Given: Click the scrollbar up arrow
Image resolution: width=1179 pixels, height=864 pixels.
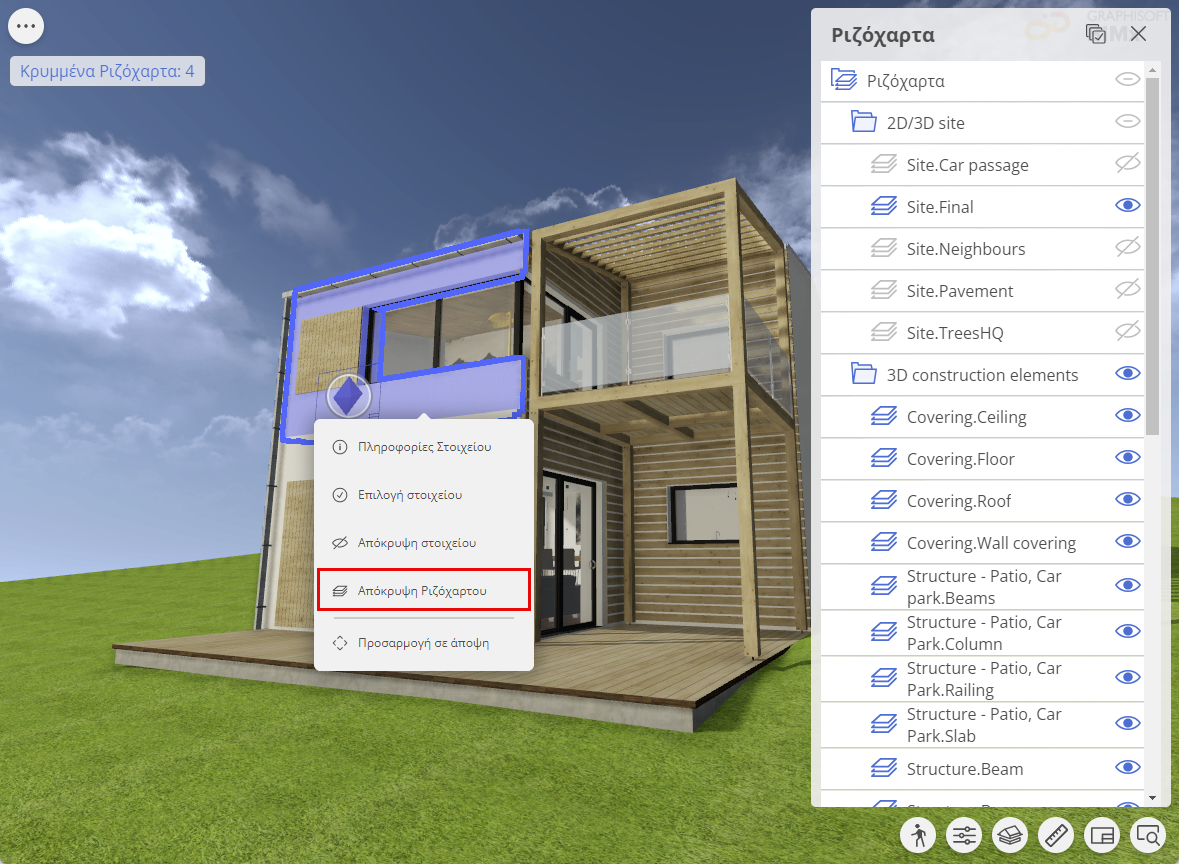Looking at the screenshot, I should (x=1152, y=70).
